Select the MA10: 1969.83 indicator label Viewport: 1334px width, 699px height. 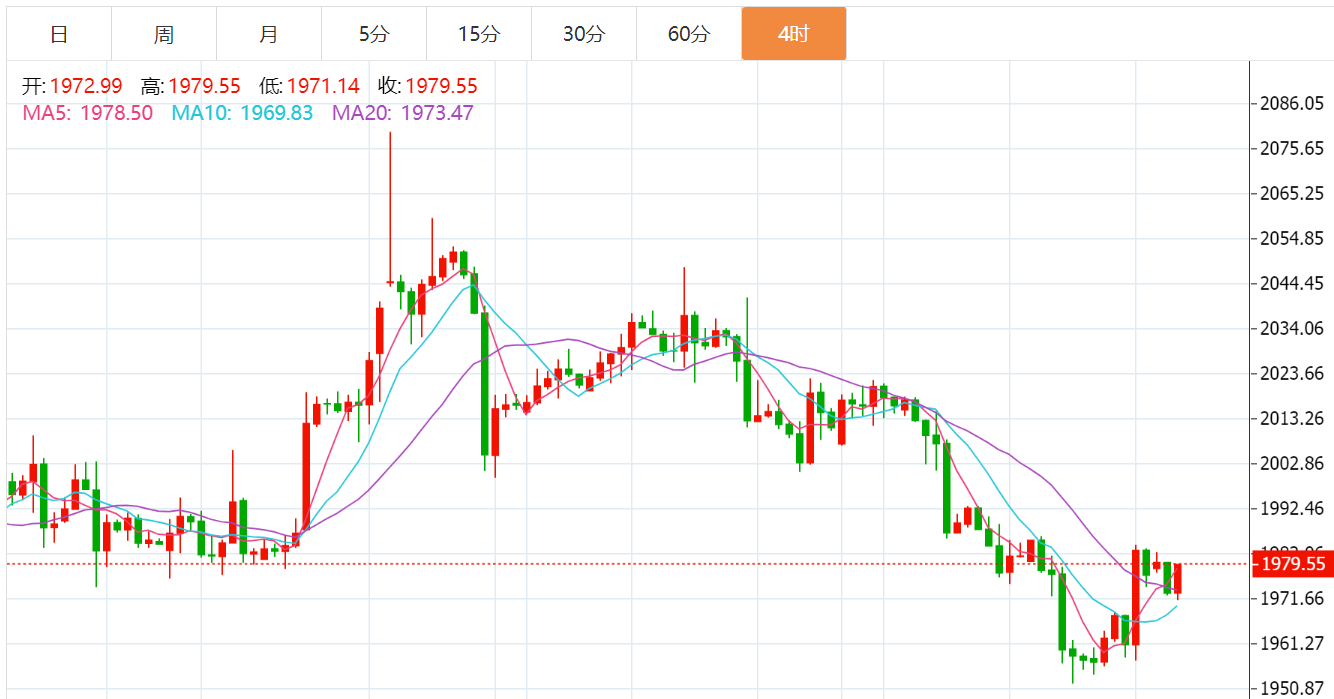[243, 113]
